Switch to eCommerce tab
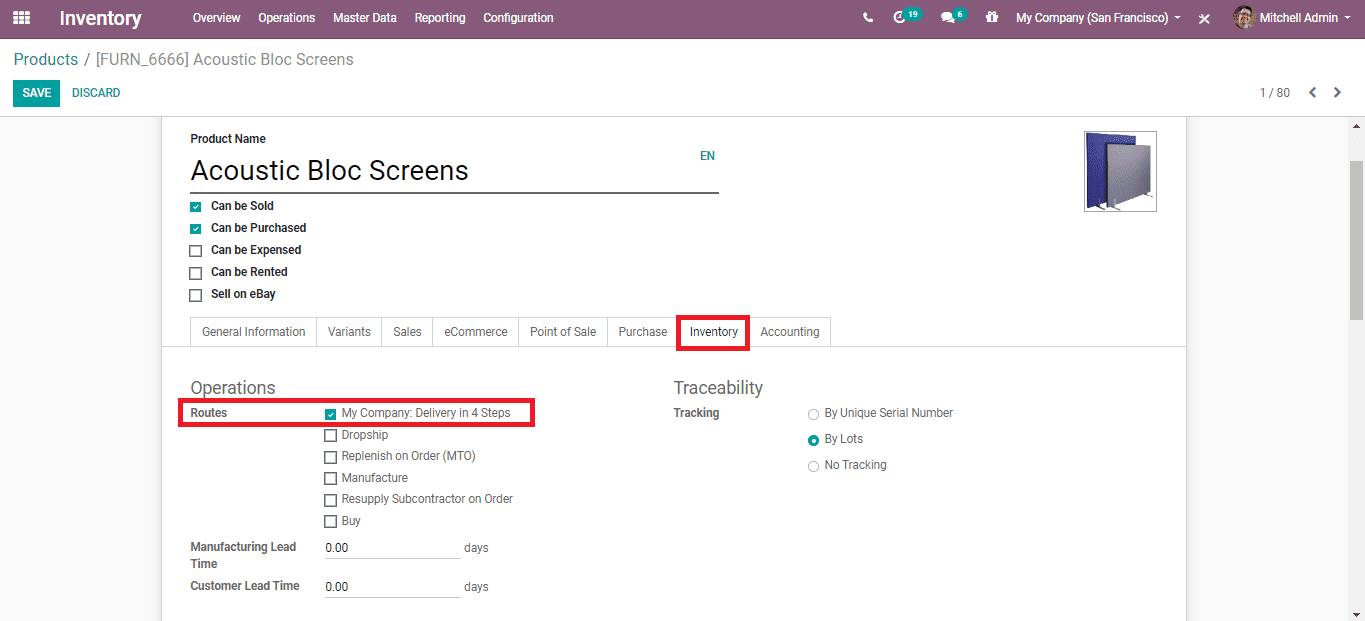Viewport: 1365px width, 621px height. click(x=476, y=332)
